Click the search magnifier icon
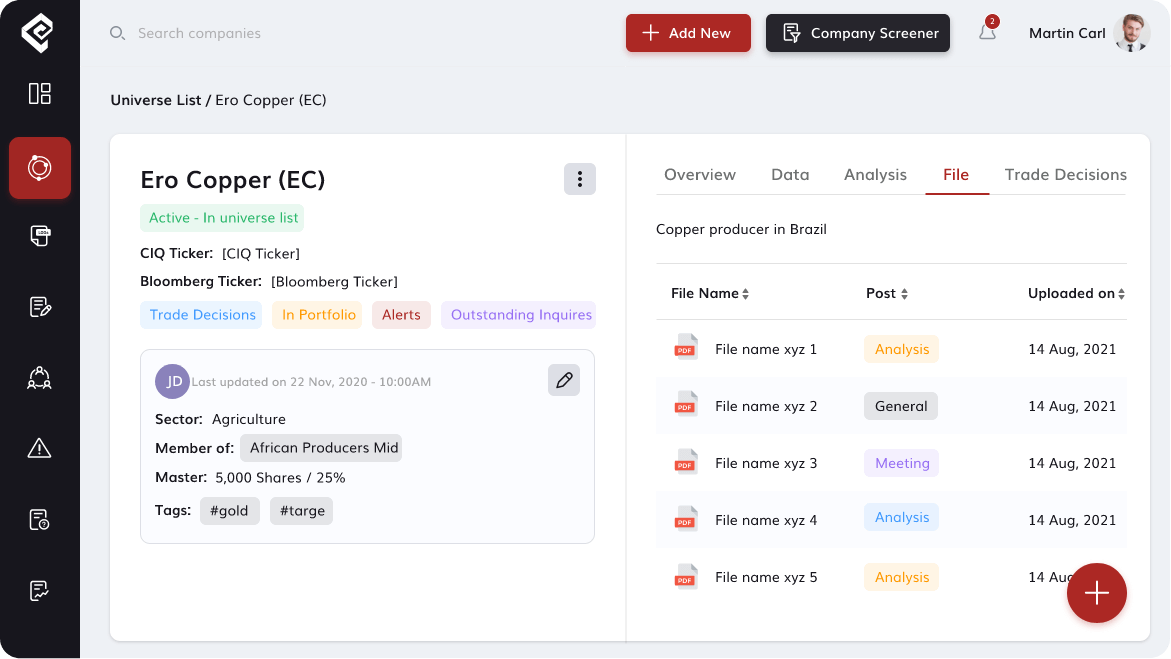Screen dimensions: 1171x659 click(x=117, y=33)
